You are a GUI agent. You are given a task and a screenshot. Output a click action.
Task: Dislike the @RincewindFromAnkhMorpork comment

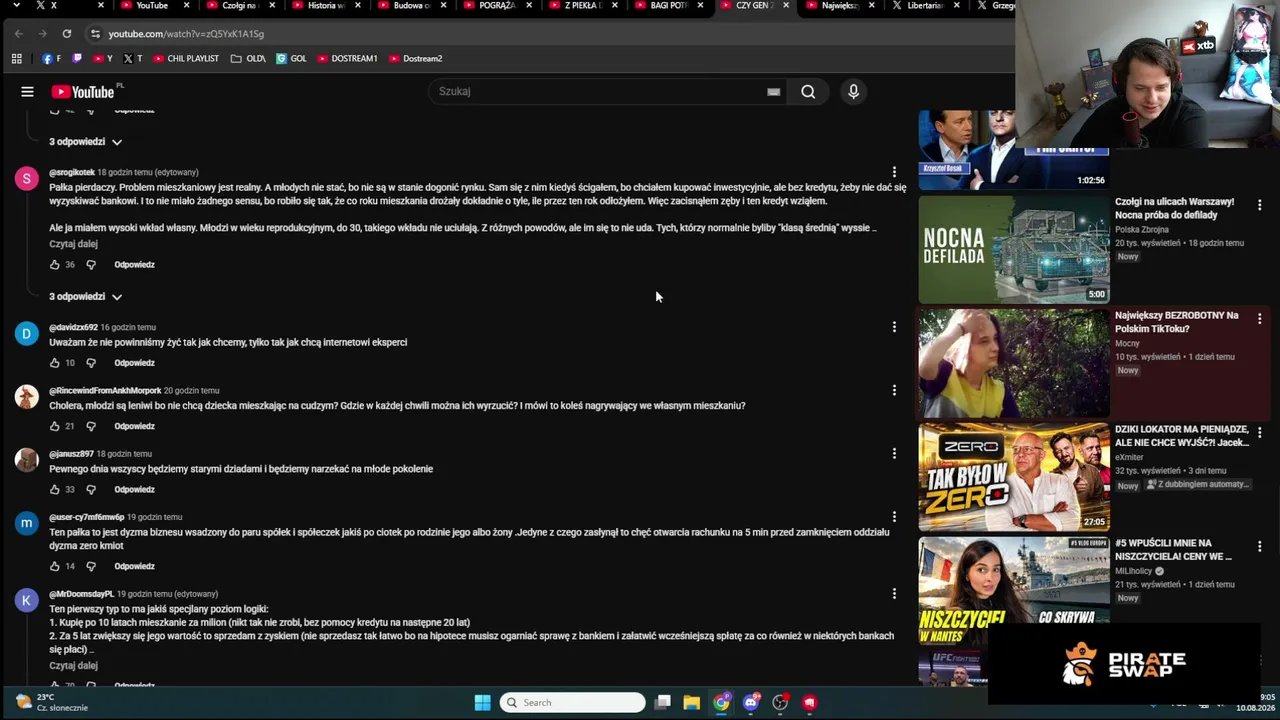click(x=91, y=426)
